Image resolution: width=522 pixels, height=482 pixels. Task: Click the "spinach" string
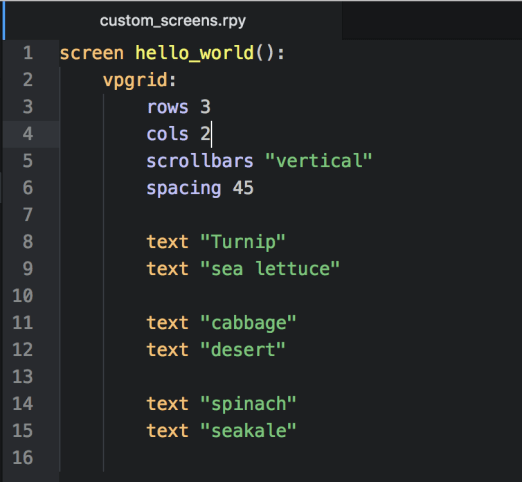[x=248, y=404]
